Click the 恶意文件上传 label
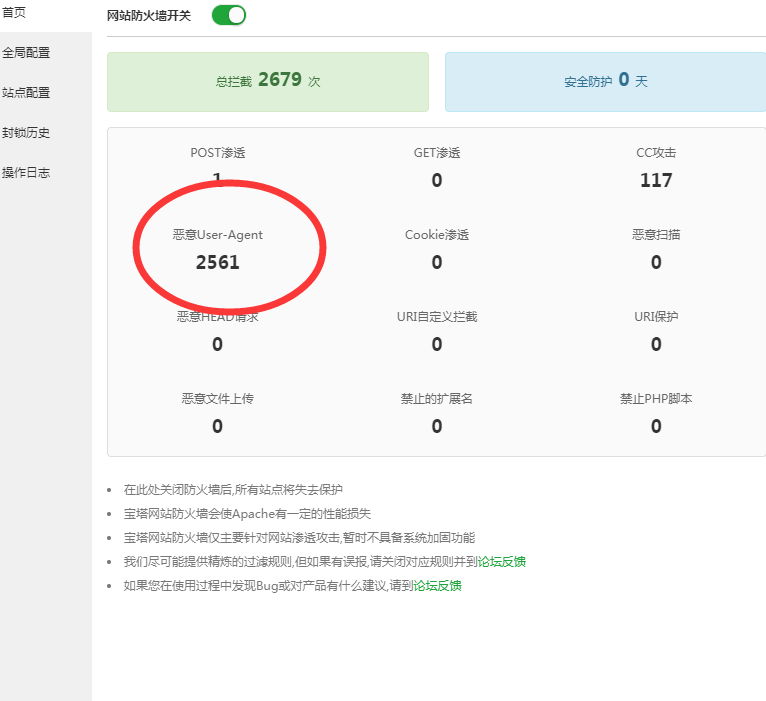 tap(218, 399)
